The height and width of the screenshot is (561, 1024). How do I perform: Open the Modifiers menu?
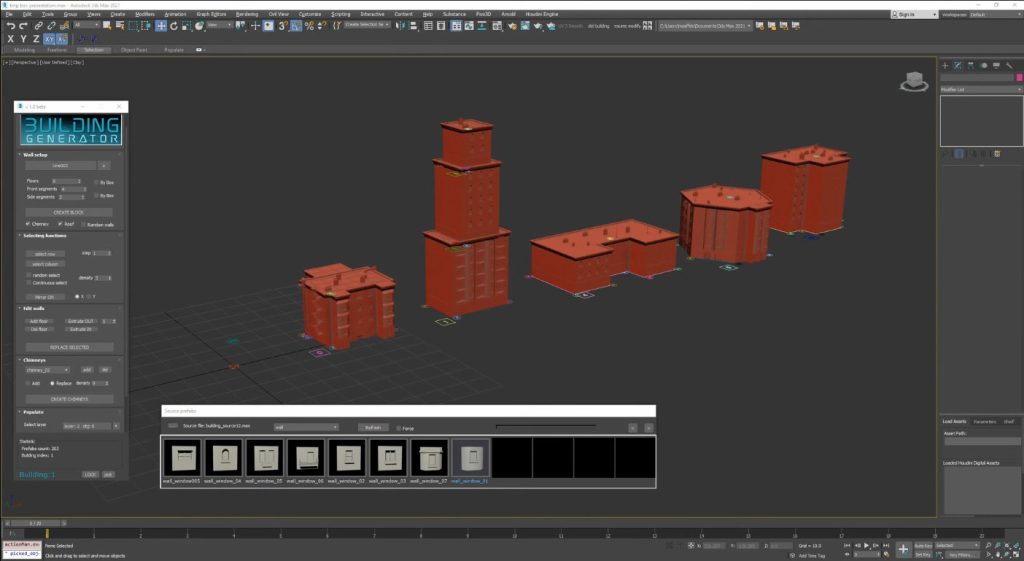145,14
